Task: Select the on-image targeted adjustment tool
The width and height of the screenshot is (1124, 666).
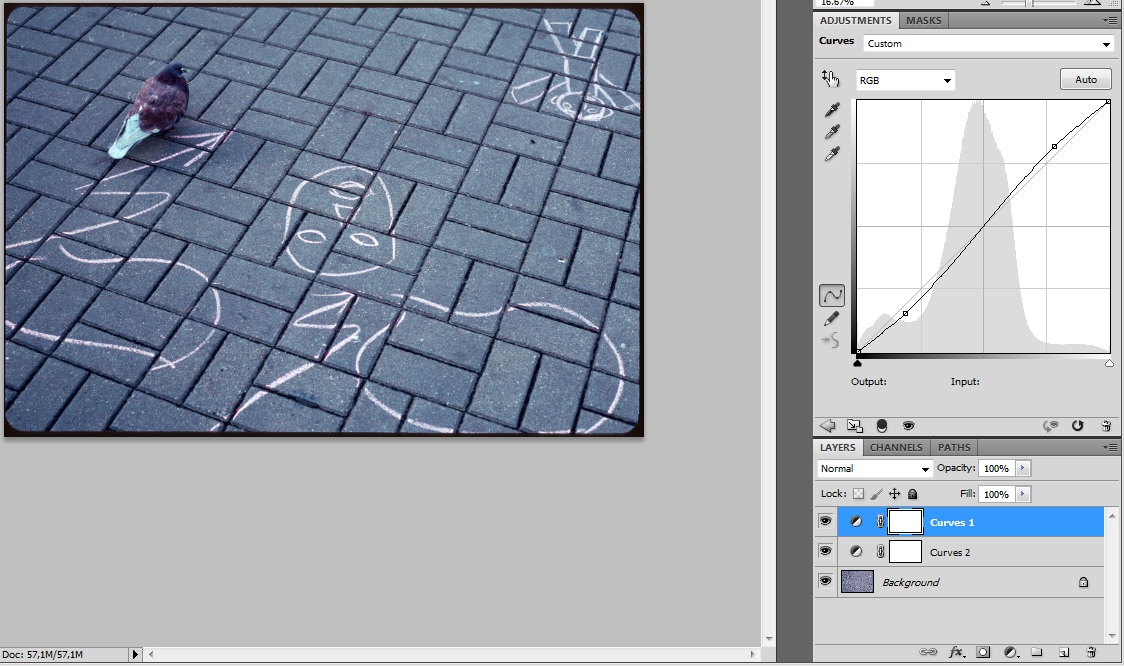Action: click(x=830, y=78)
